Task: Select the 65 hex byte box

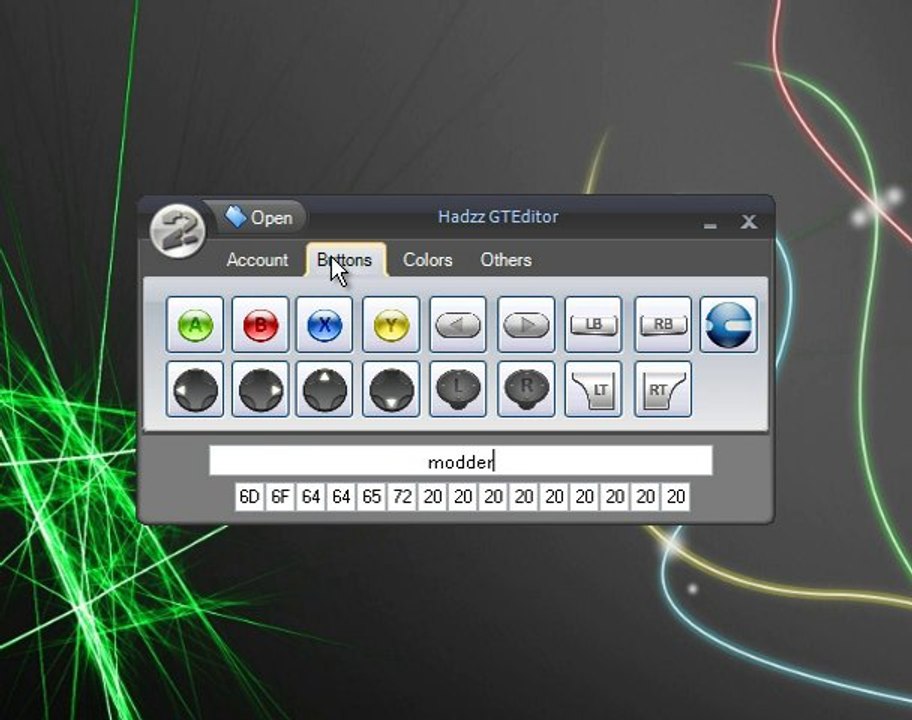Action: 372,497
